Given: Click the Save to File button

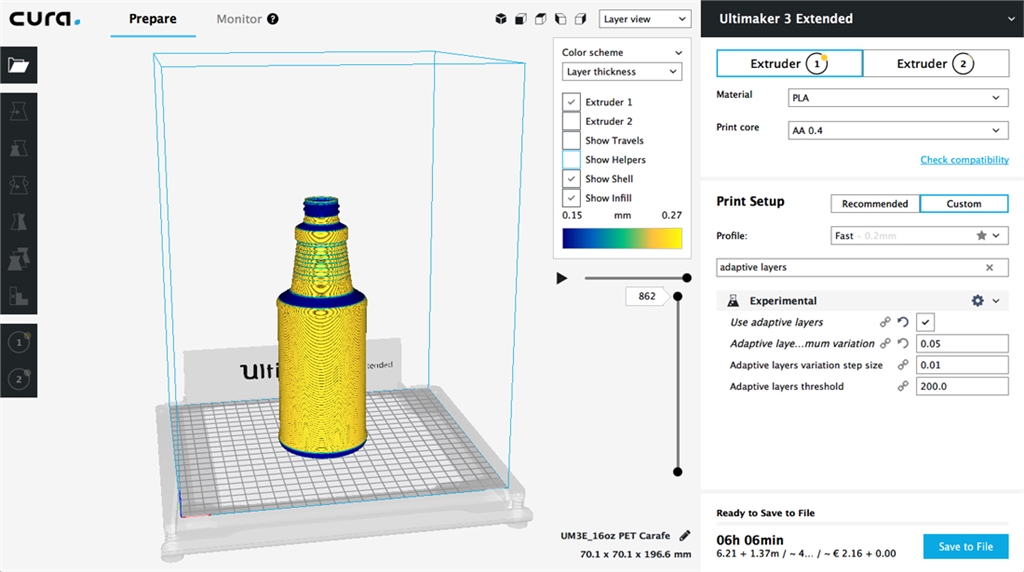Looking at the screenshot, I should pyautogui.click(x=965, y=546).
